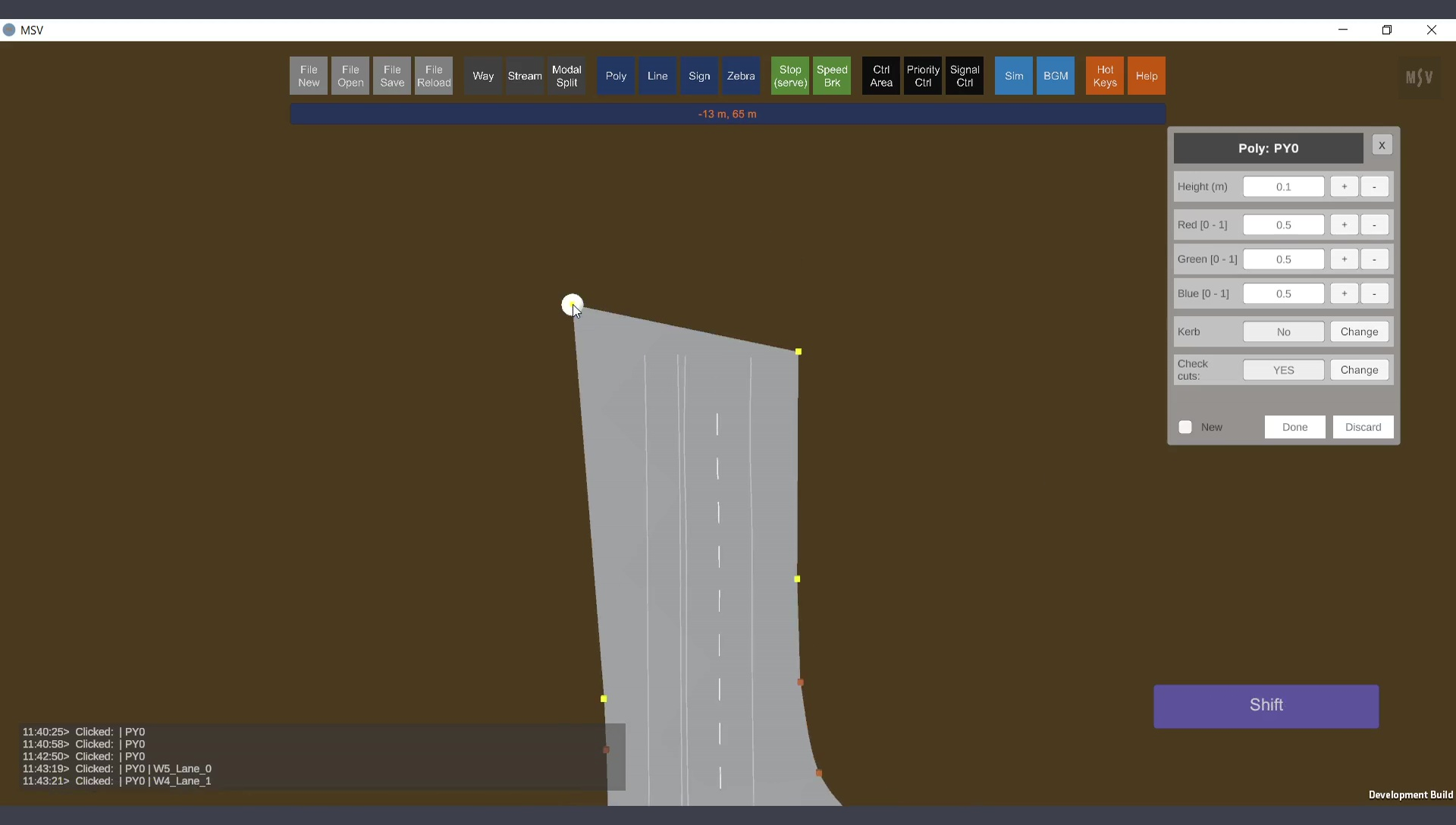Change the Check cuts setting
Screen dimensions: 1456x825
[x=1359, y=370]
